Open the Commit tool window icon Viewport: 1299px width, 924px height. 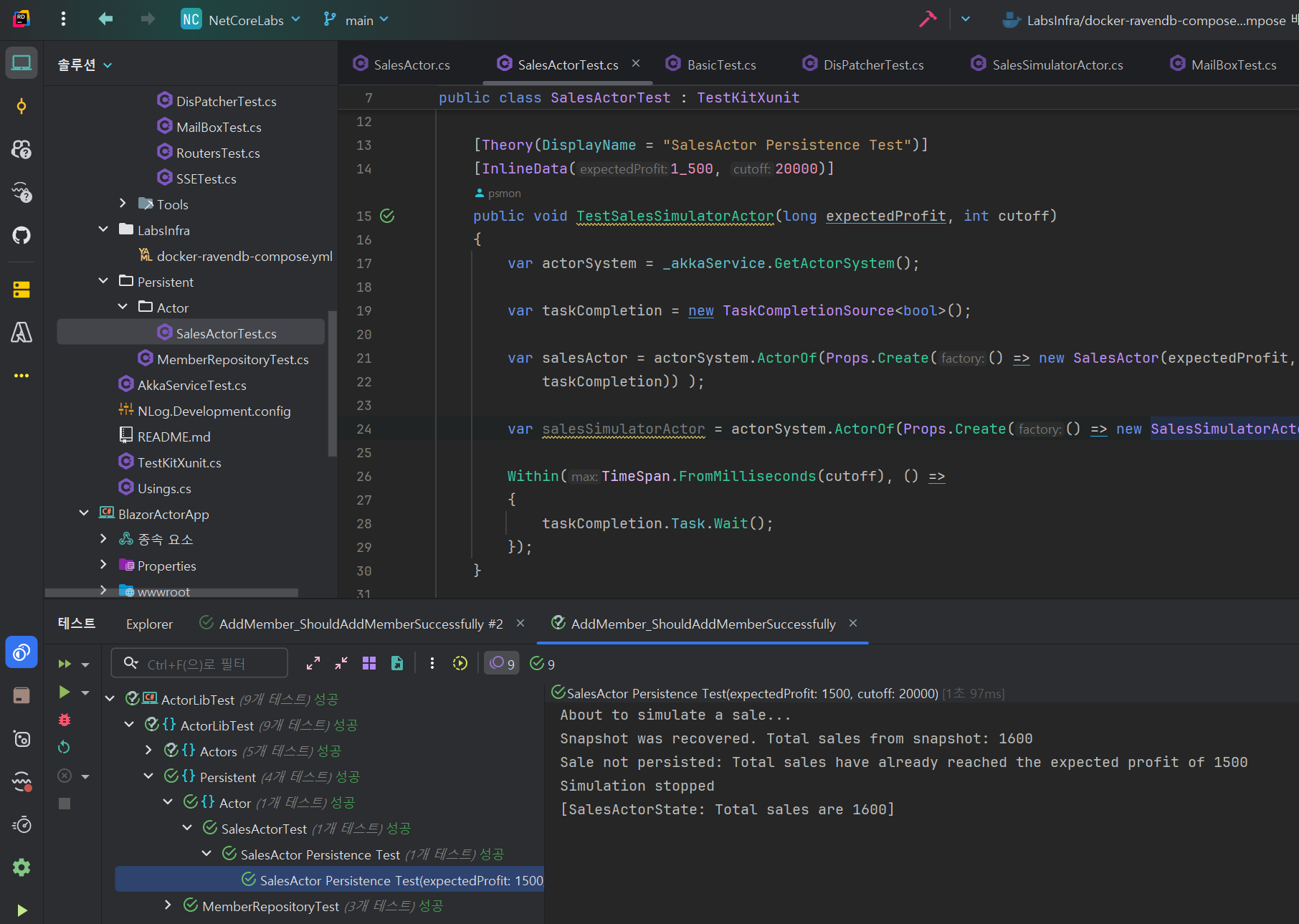click(22, 107)
